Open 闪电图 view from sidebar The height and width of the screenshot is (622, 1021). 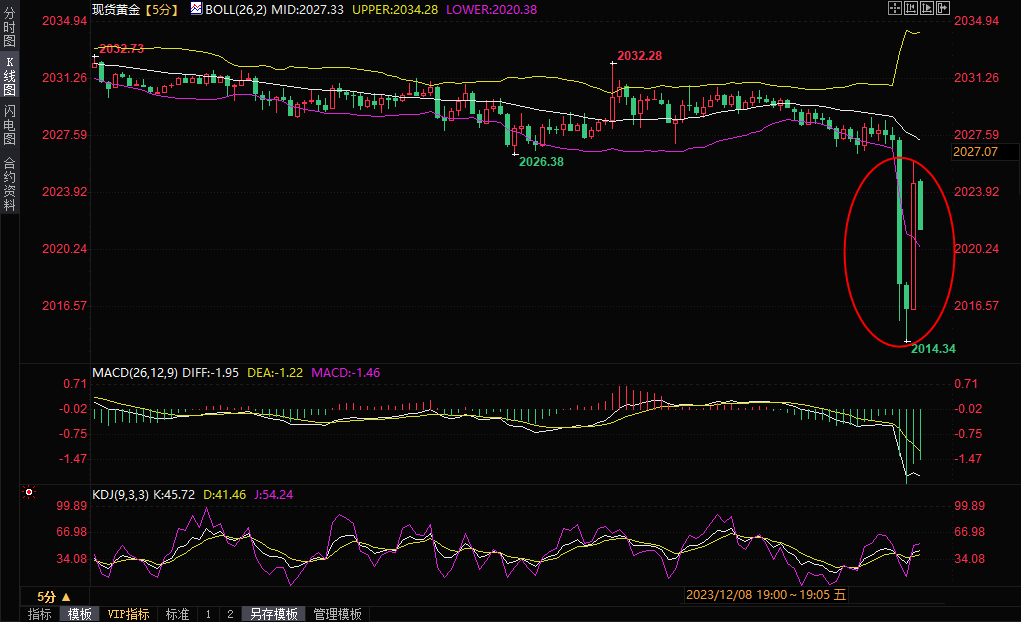(x=9, y=125)
